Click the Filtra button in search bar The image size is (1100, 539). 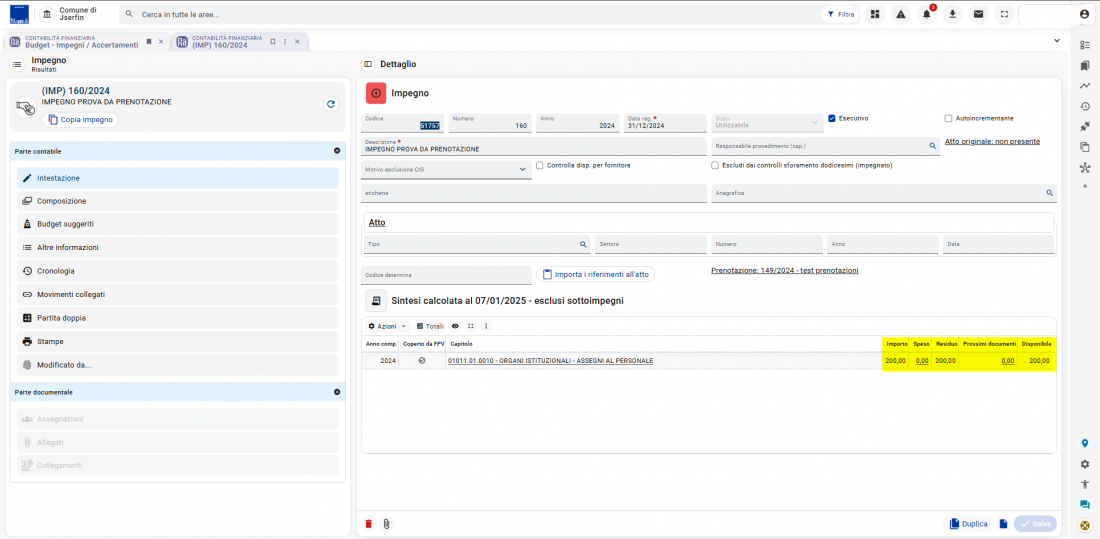(x=840, y=14)
